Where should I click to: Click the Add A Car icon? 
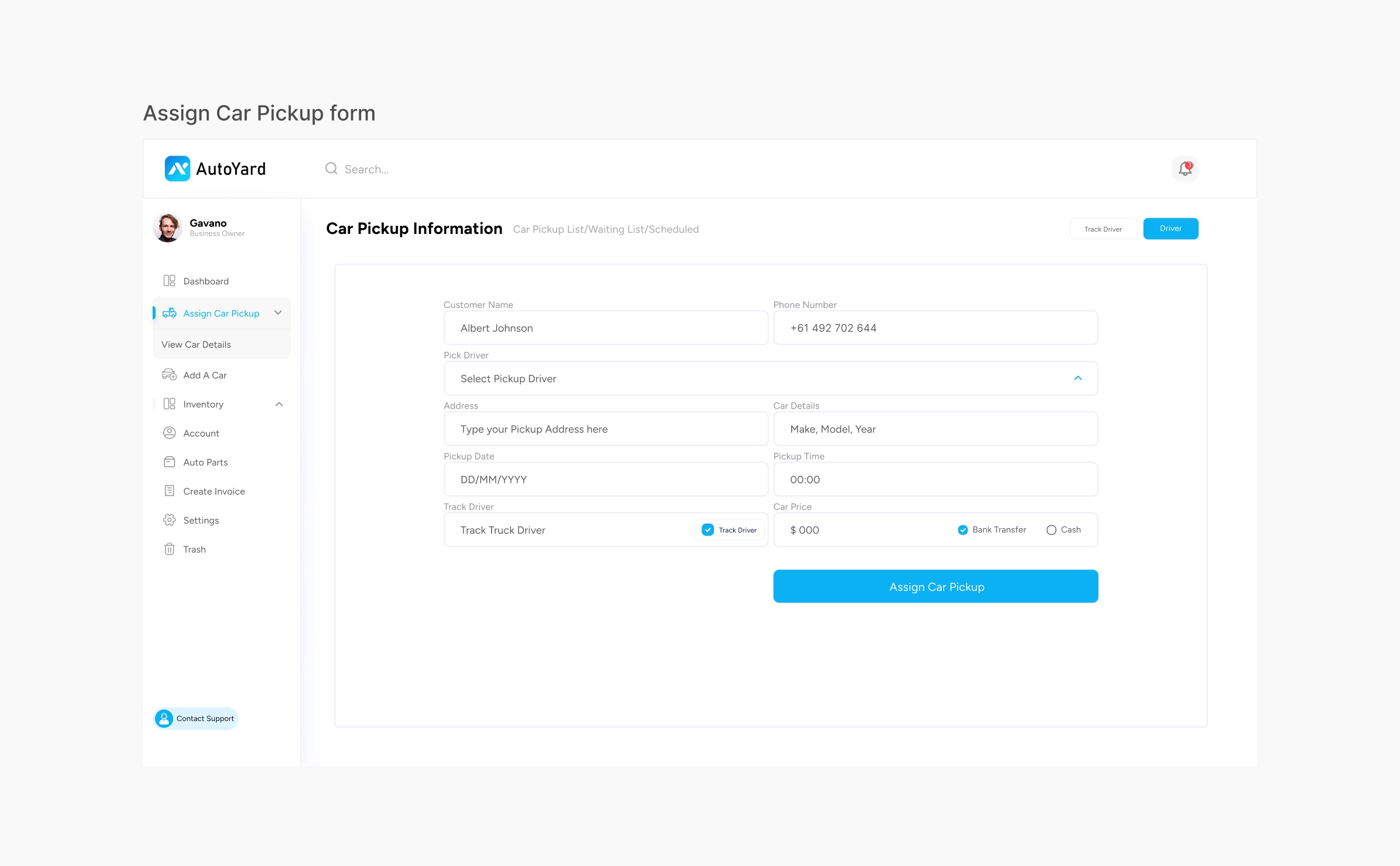(169, 375)
